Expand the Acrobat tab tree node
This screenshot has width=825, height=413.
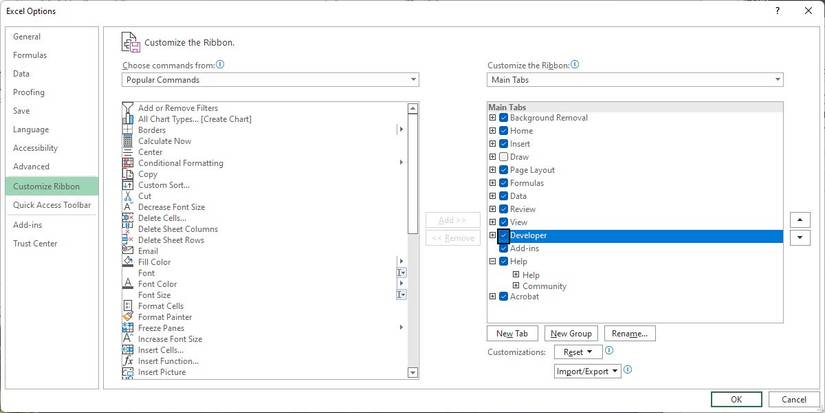(x=492, y=296)
